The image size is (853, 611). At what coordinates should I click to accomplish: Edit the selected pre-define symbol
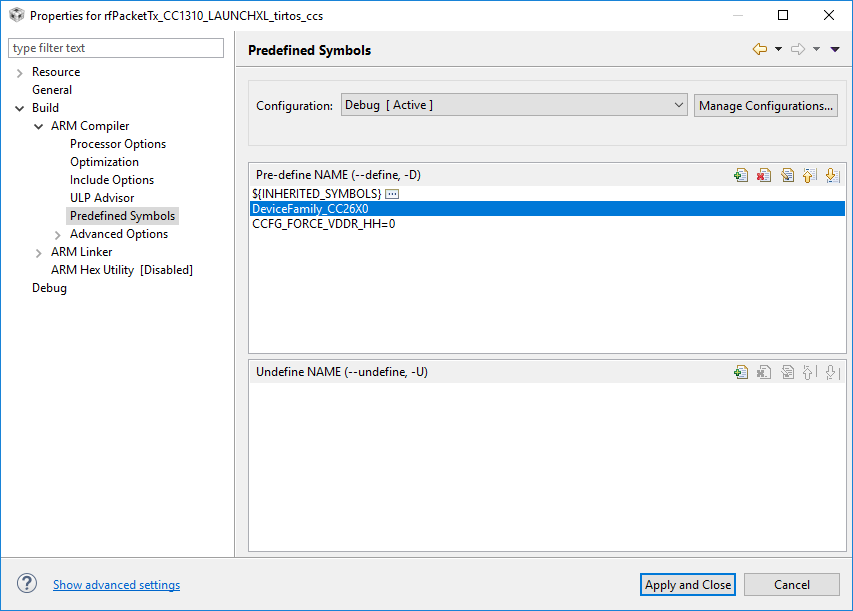787,175
